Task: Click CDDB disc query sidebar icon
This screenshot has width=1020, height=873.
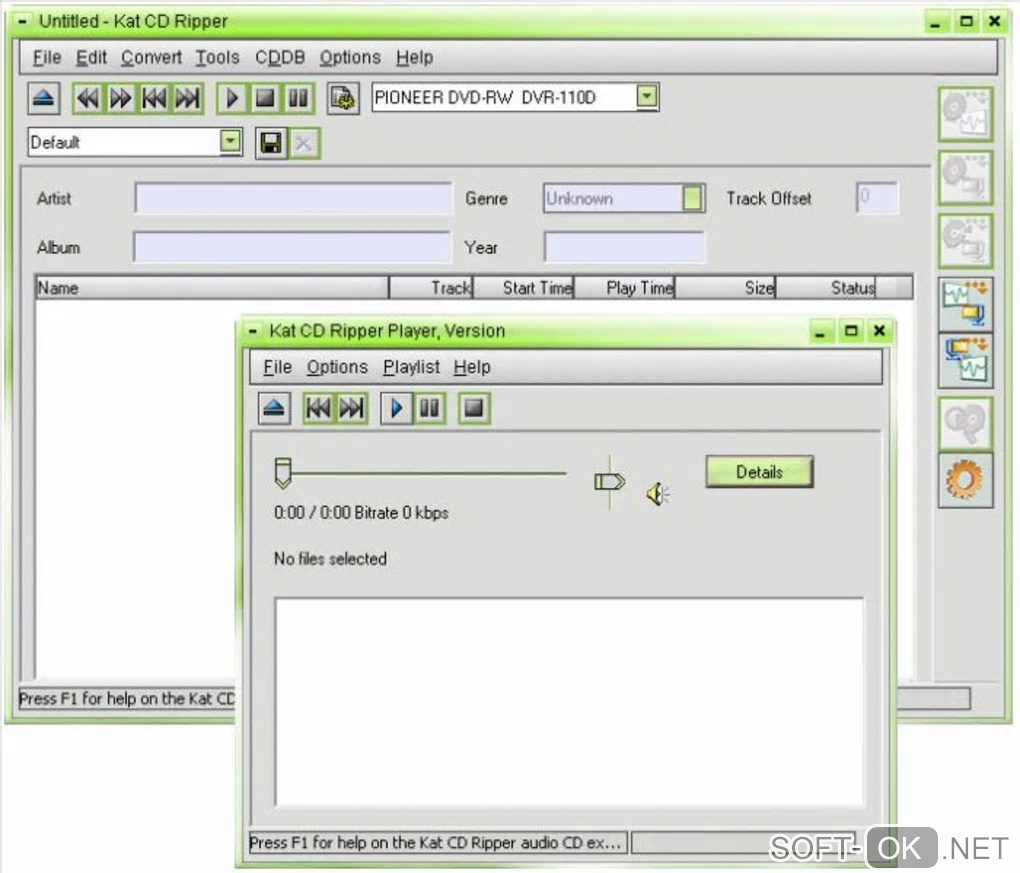Action: (965, 424)
